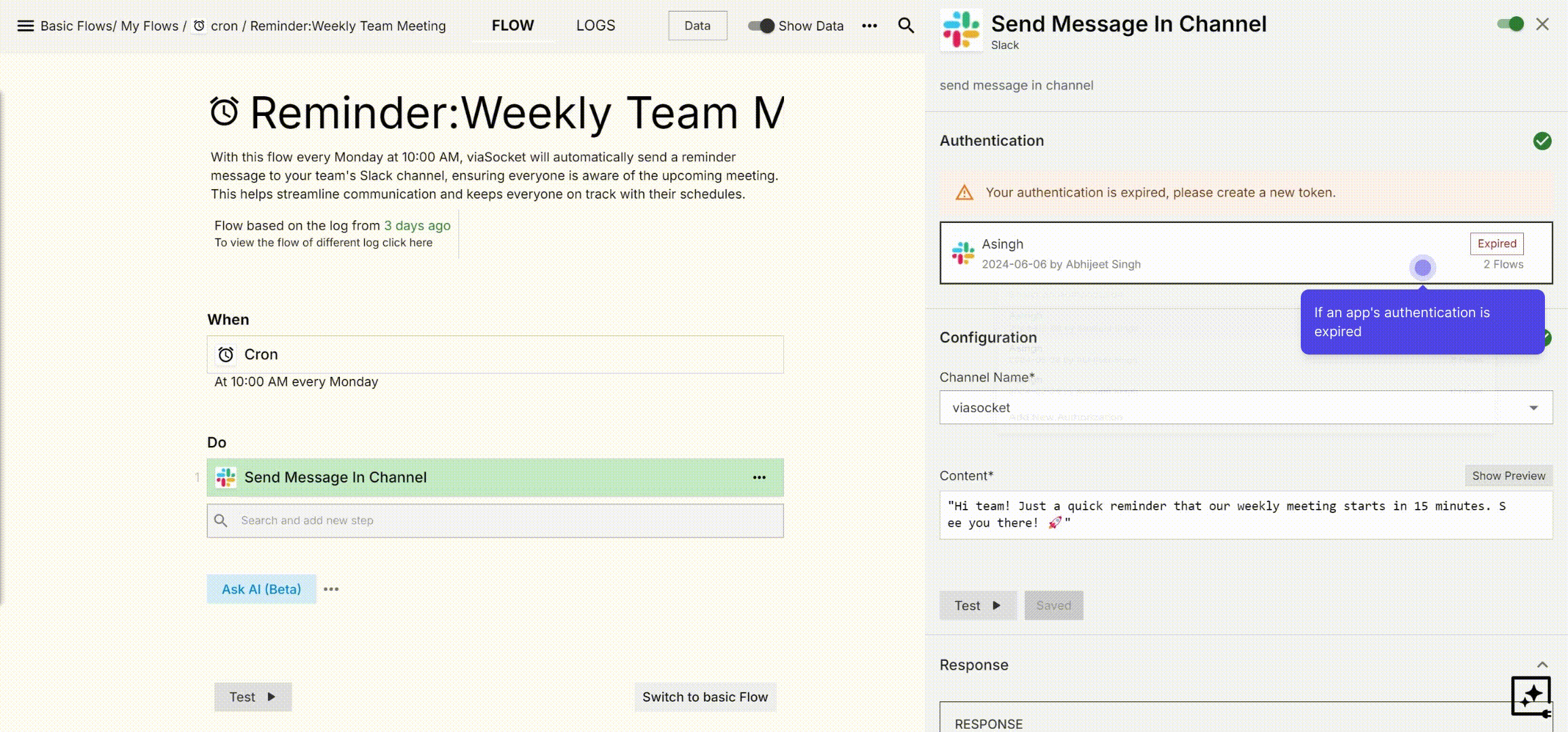Image resolution: width=1568 pixels, height=732 pixels.
Task: Click the Slack icon in Asingh auth card
Action: point(962,253)
